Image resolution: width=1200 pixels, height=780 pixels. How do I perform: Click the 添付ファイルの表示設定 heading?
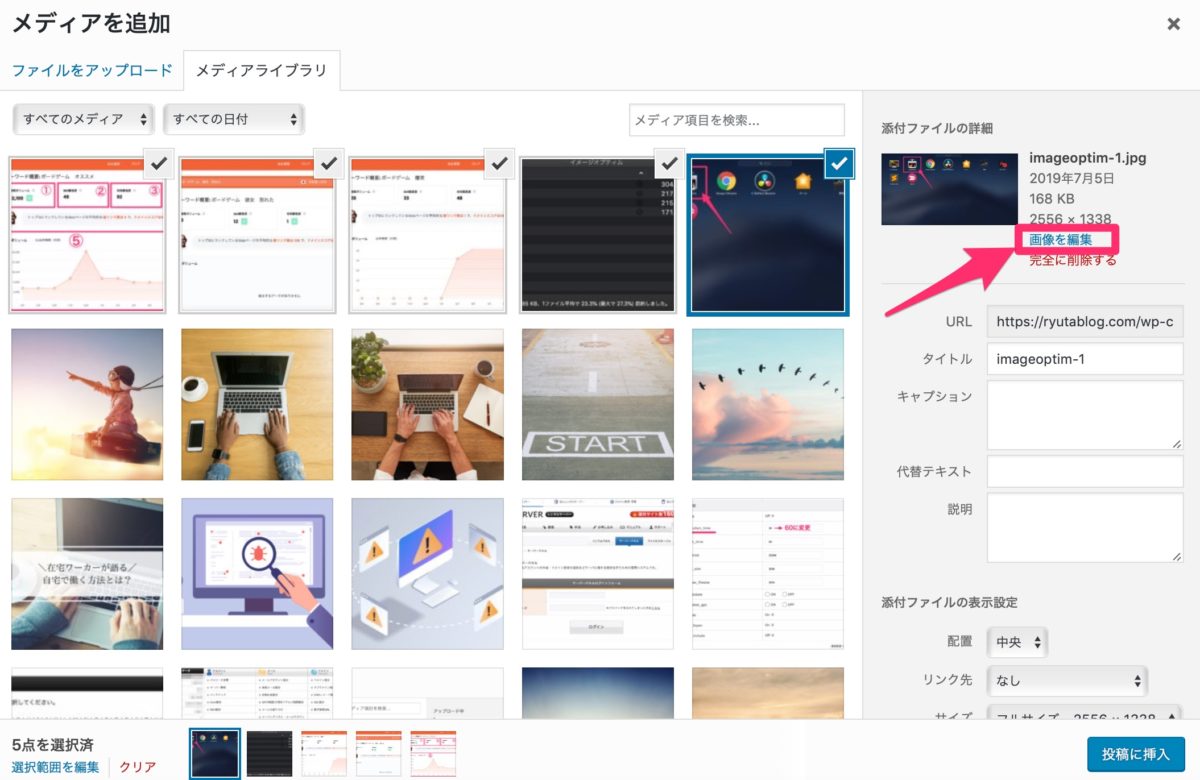(949, 602)
